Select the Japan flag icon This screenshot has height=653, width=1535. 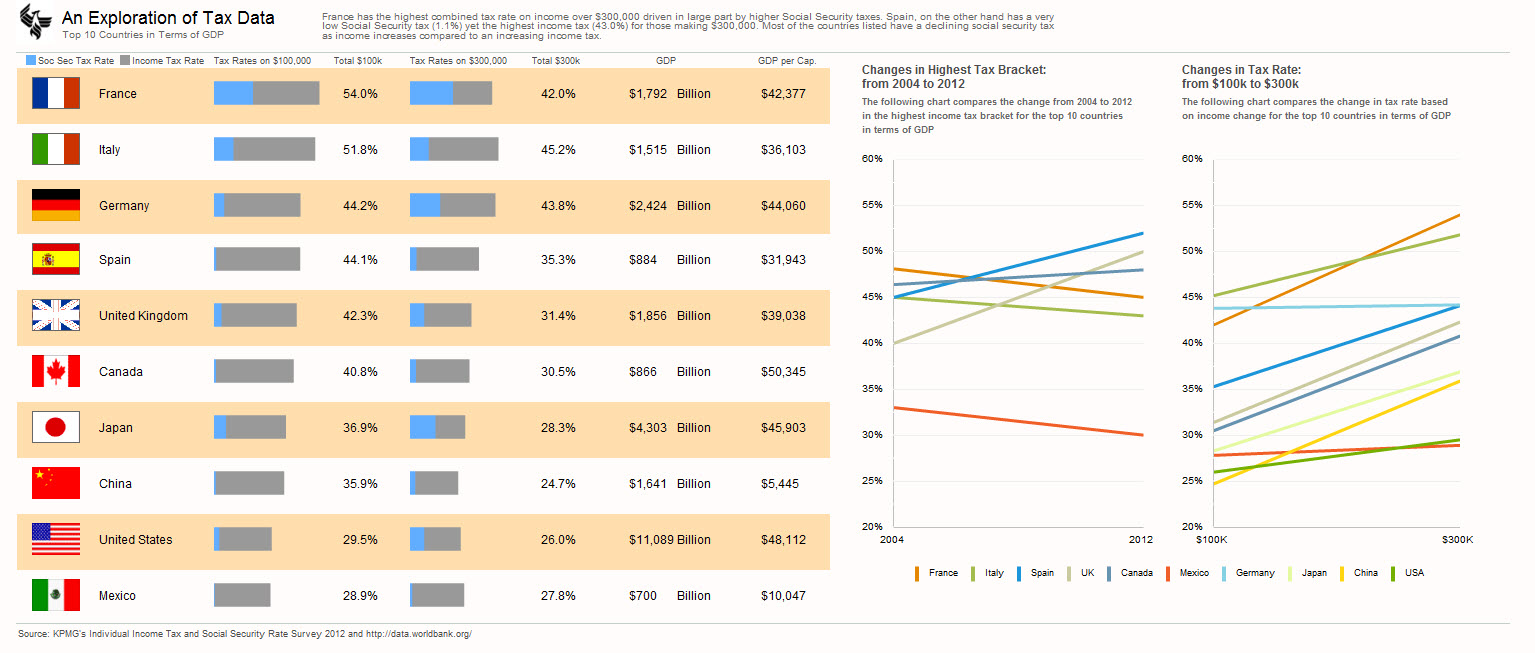coord(56,427)
